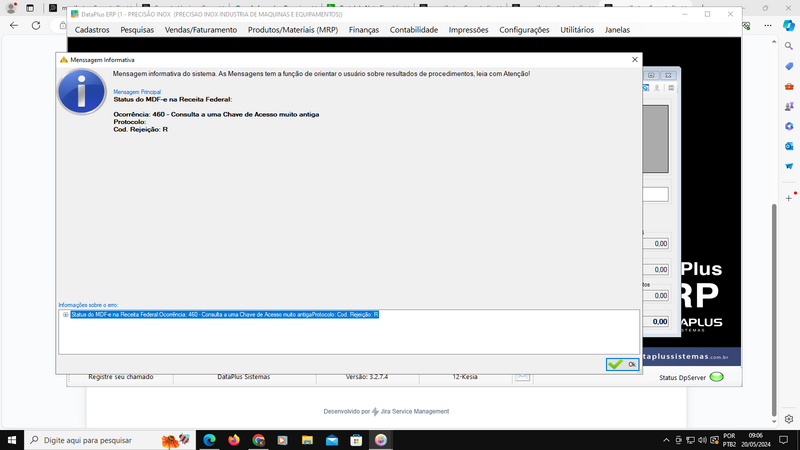This screenshot has height=450, width=800.
Task: Open the Produtos/Materiais (MRP) menu
Action: (x=293, y=30)
